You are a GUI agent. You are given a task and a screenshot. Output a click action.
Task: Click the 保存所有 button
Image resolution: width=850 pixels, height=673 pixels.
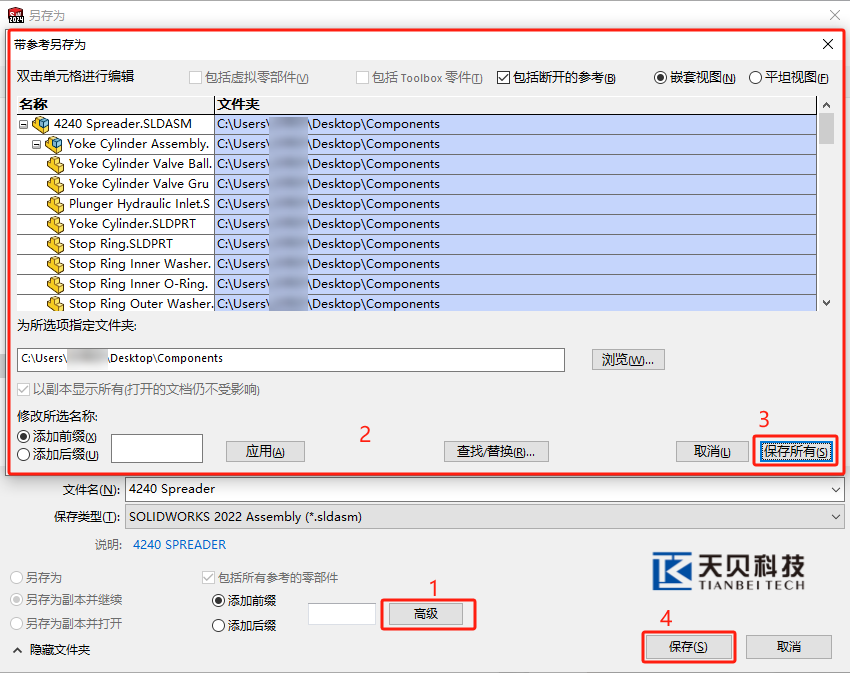(x=796, y=452)
